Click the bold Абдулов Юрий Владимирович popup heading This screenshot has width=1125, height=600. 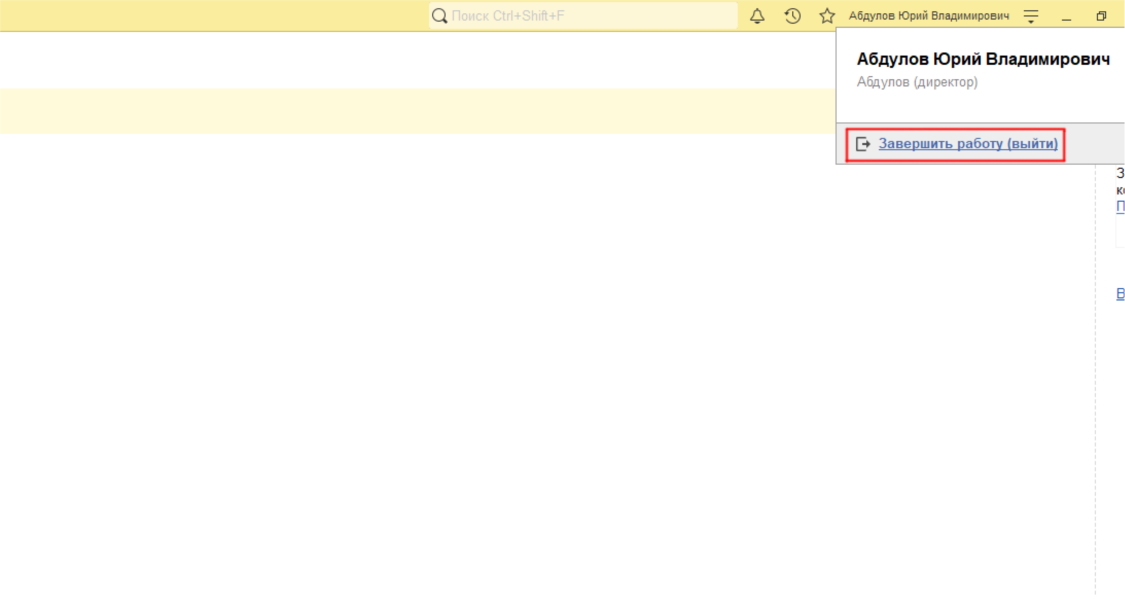(982, 60)
